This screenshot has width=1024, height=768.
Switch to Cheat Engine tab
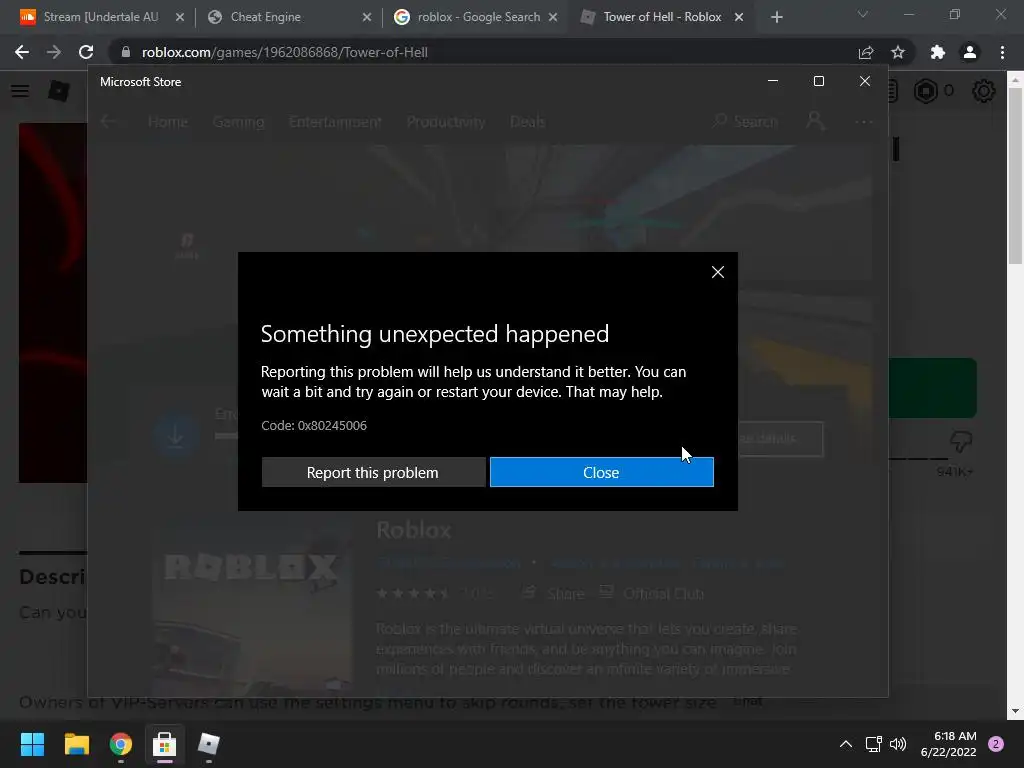(287, 17)
